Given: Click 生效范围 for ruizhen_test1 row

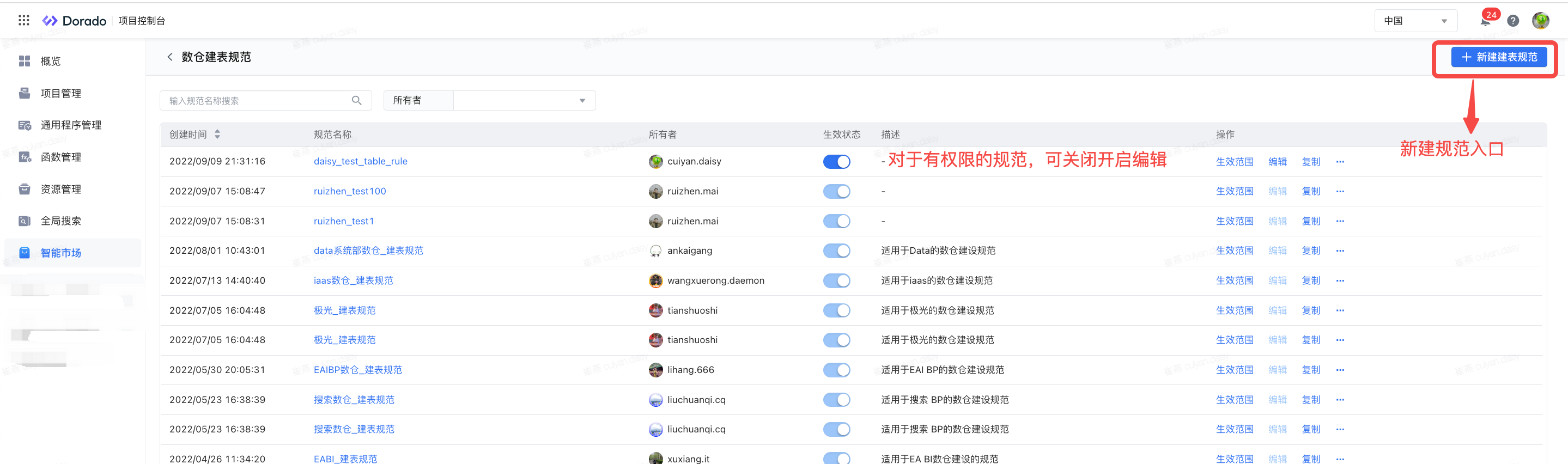Looking at the screenshot, I should coord(1235,221).
